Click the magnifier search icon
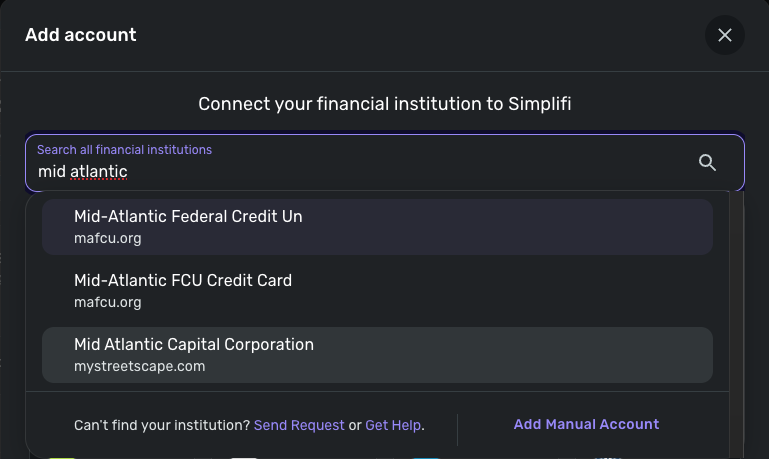 coord(707,163)
